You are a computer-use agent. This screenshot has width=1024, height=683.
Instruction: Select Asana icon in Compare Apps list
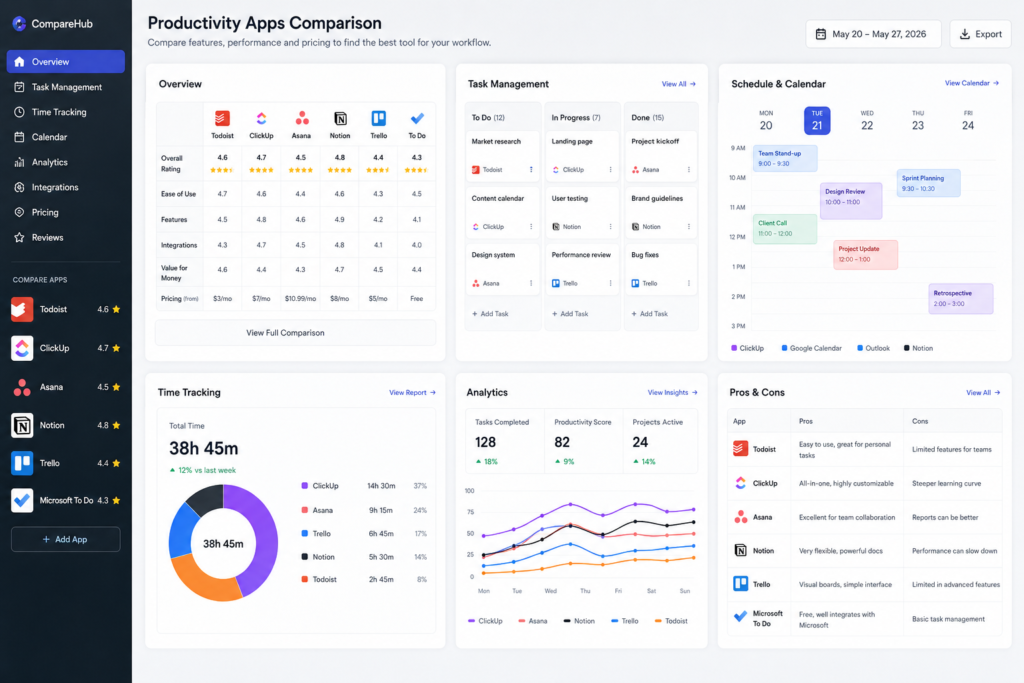[x=22, y=387]
